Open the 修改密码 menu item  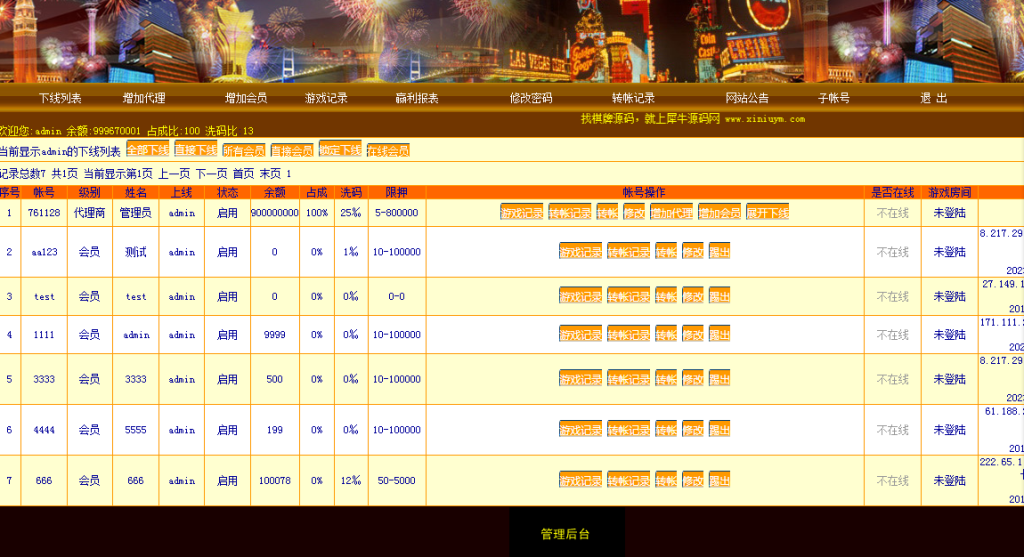[531, 98]
